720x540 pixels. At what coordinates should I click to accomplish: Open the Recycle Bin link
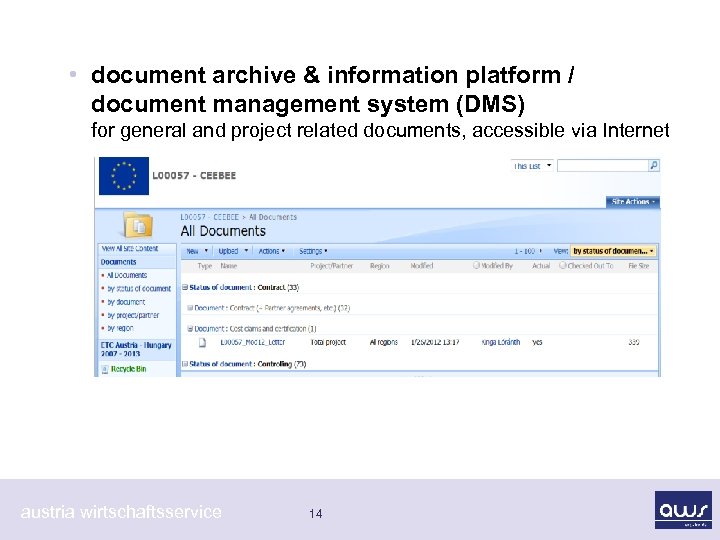(x=129, y=369)
